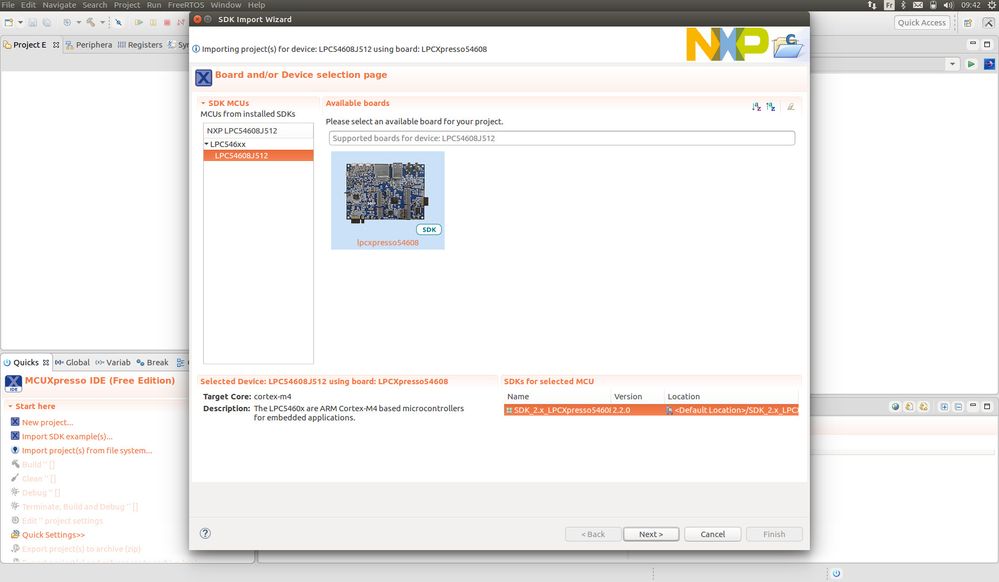999x582 pixels.
Task: Open the Edit menu
Action: [29, 5]
